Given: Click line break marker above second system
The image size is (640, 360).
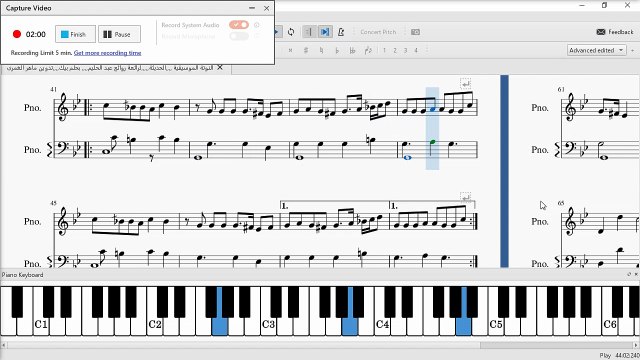Looking at the screenshot, I should pyautogui.click(x=465, y=198).
